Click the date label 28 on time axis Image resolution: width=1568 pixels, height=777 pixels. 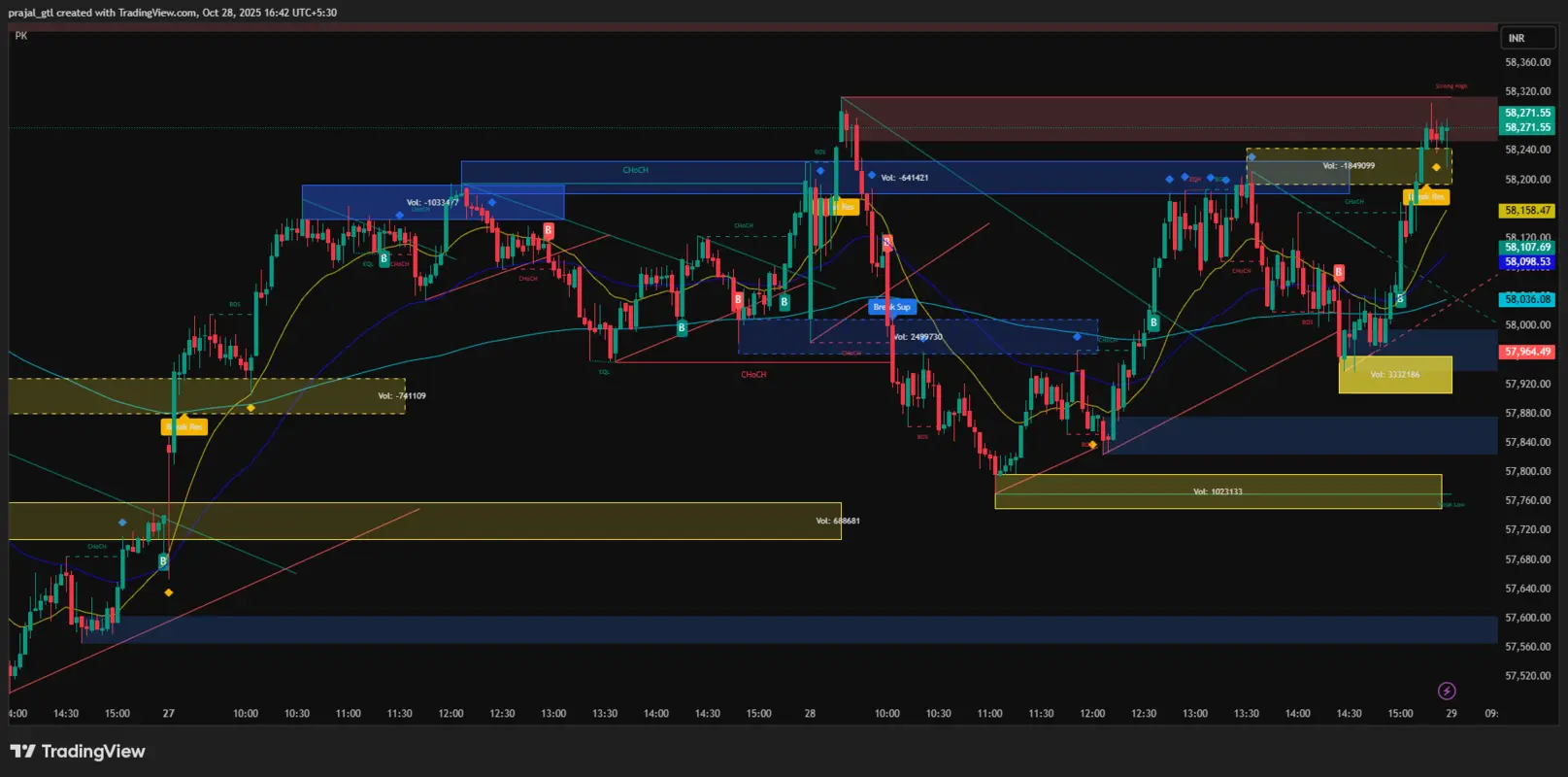click(x=810, y=714)
